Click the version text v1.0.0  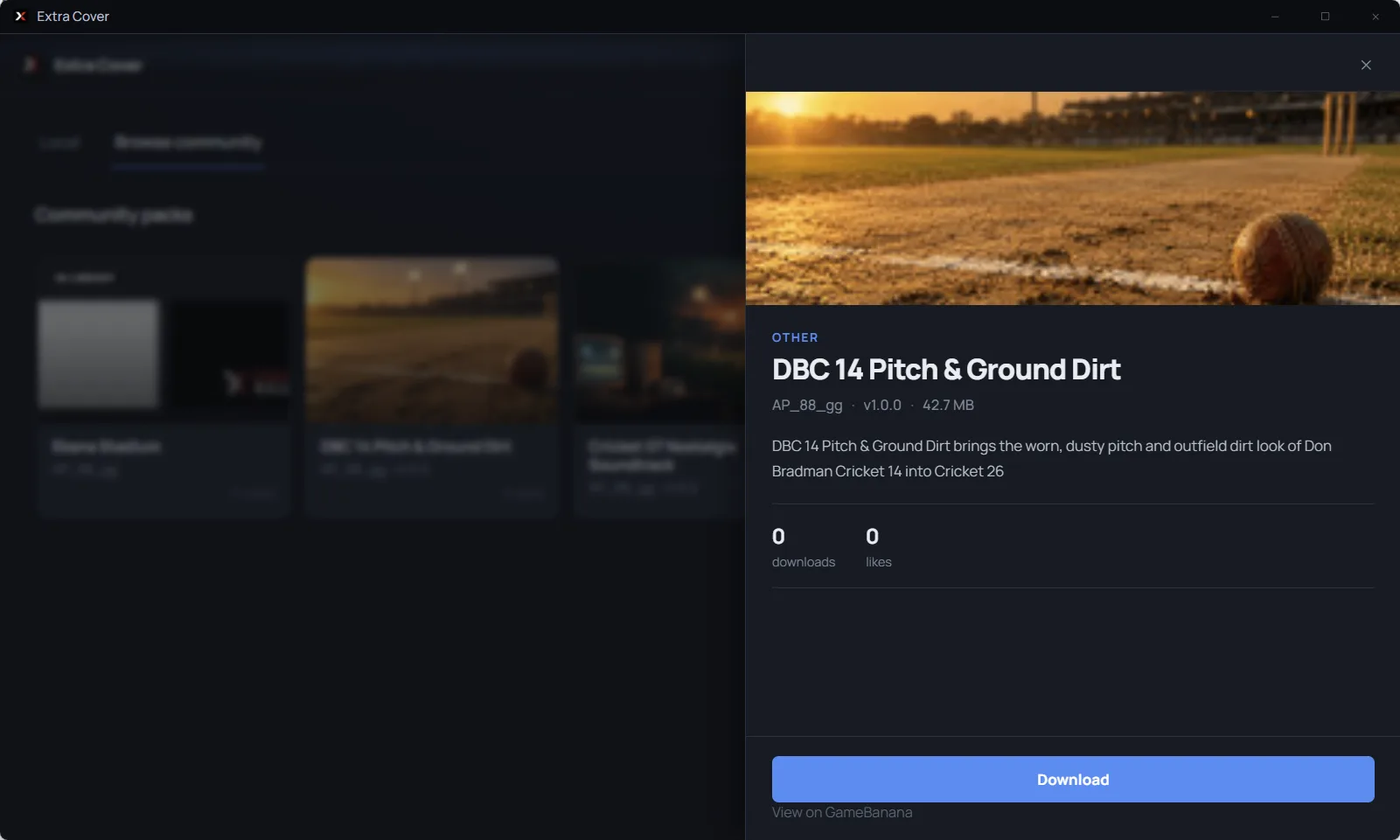[882, 405]
